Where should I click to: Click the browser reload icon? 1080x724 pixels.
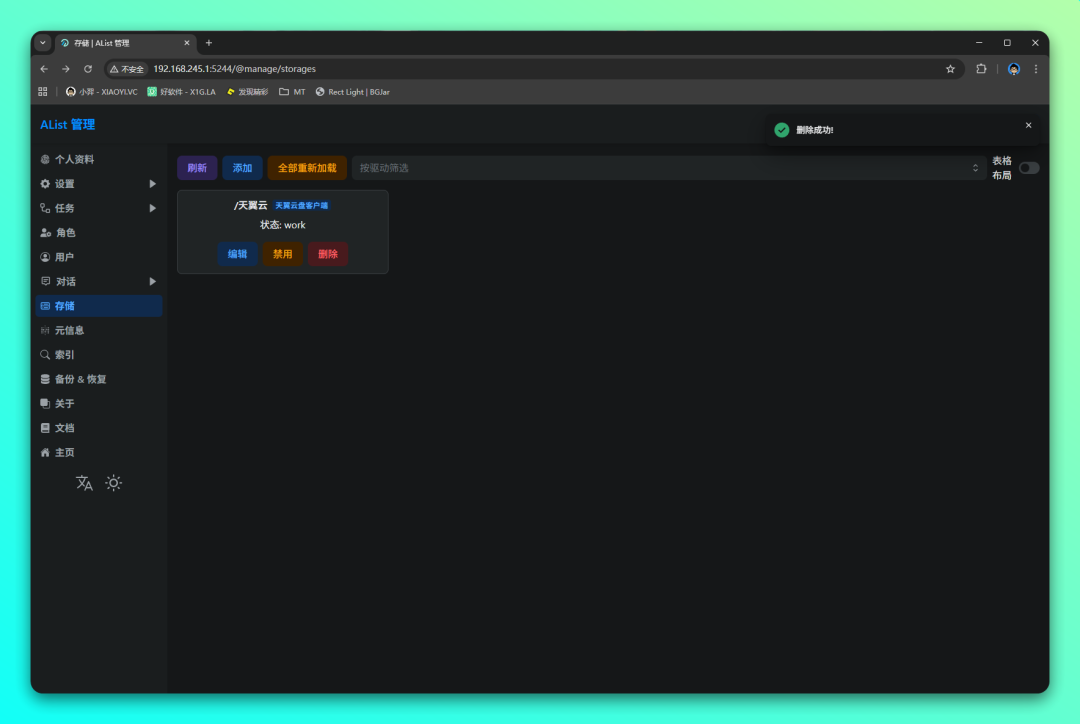tap(88, 69)
